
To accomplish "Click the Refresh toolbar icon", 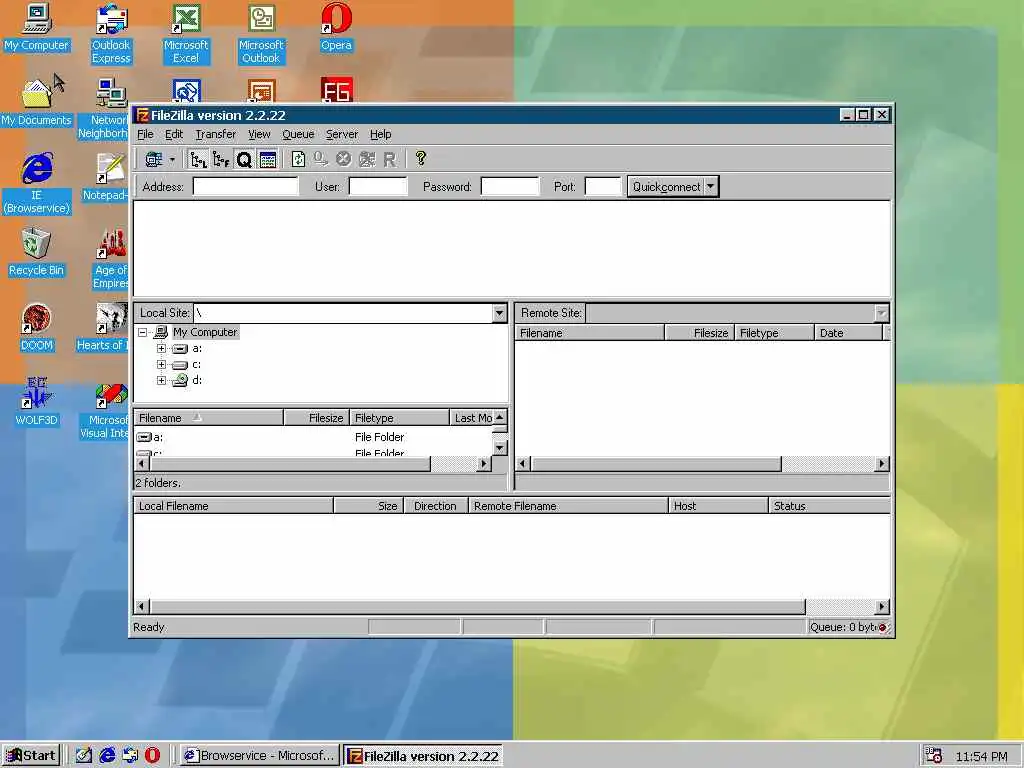I will [x=298, y=159].
